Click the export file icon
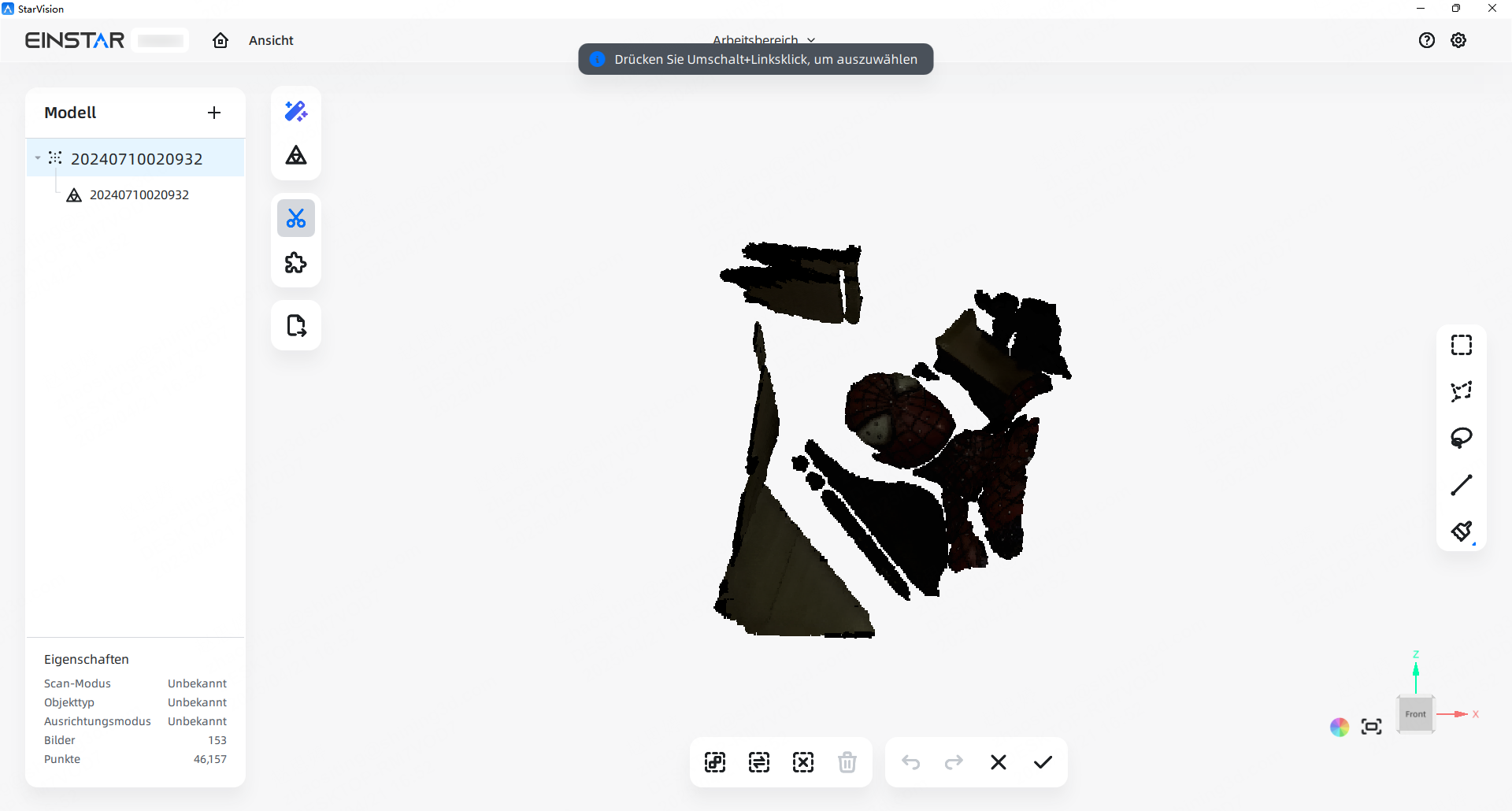1512x811 pixels. 296,325
